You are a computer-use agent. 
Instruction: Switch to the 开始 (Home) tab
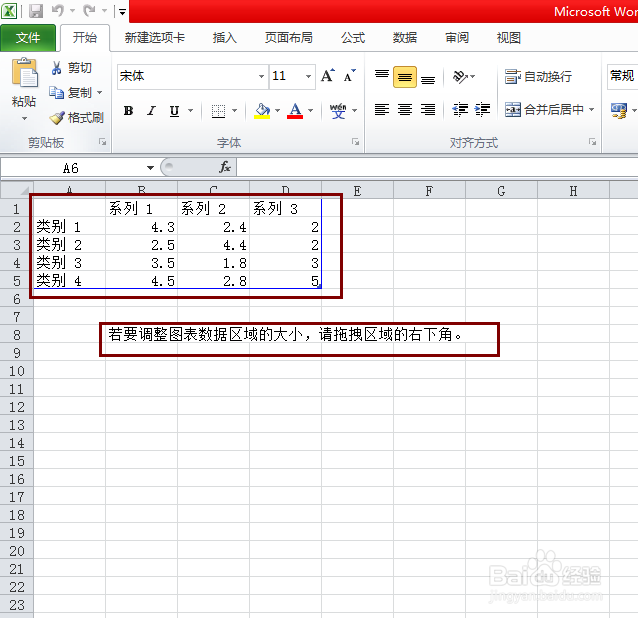coord(85,38)
